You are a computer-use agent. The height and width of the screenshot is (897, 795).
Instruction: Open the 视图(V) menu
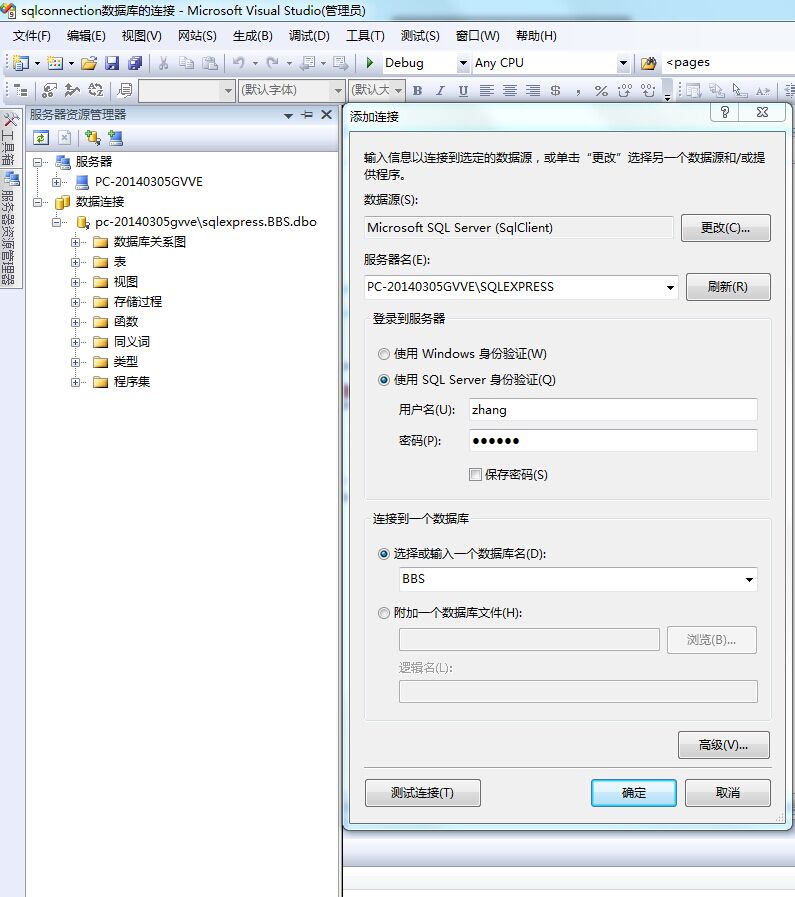coord(141,36)
